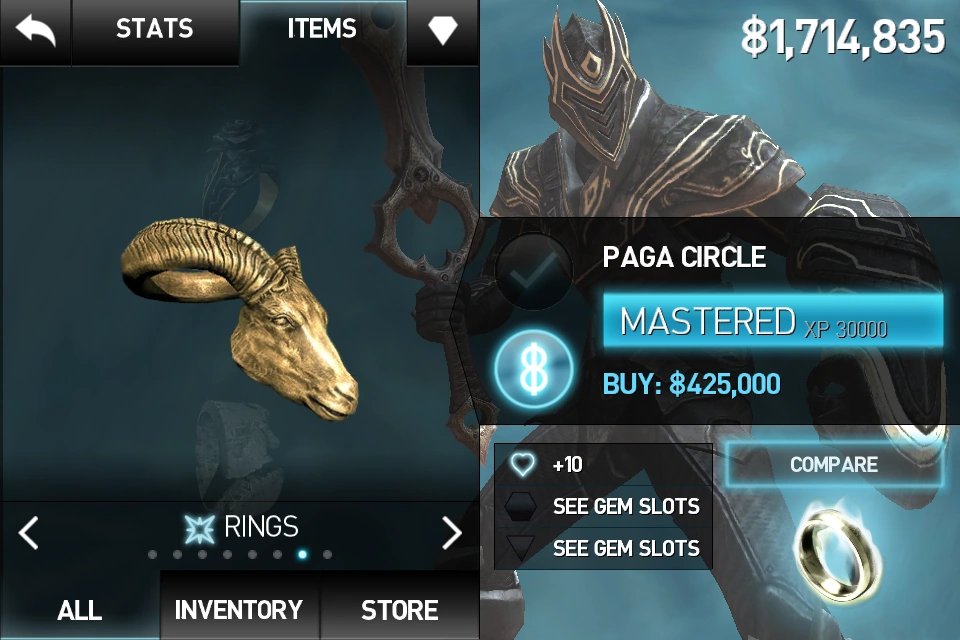Tap the hexagon gem slot icon
This screenshot has width=960, height=640.
(520, 506)
